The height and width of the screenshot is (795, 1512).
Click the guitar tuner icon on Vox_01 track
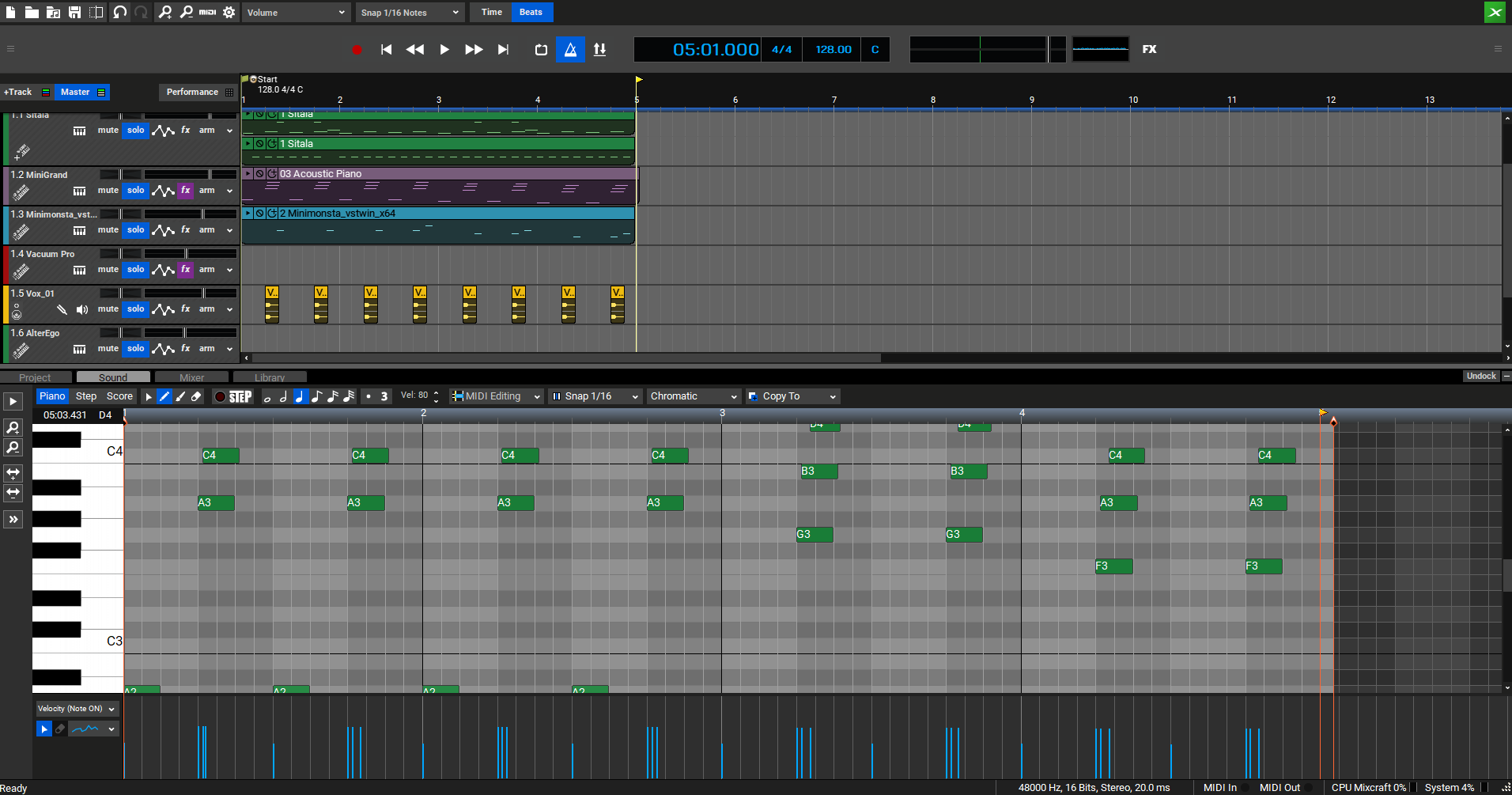pos(62,309)
